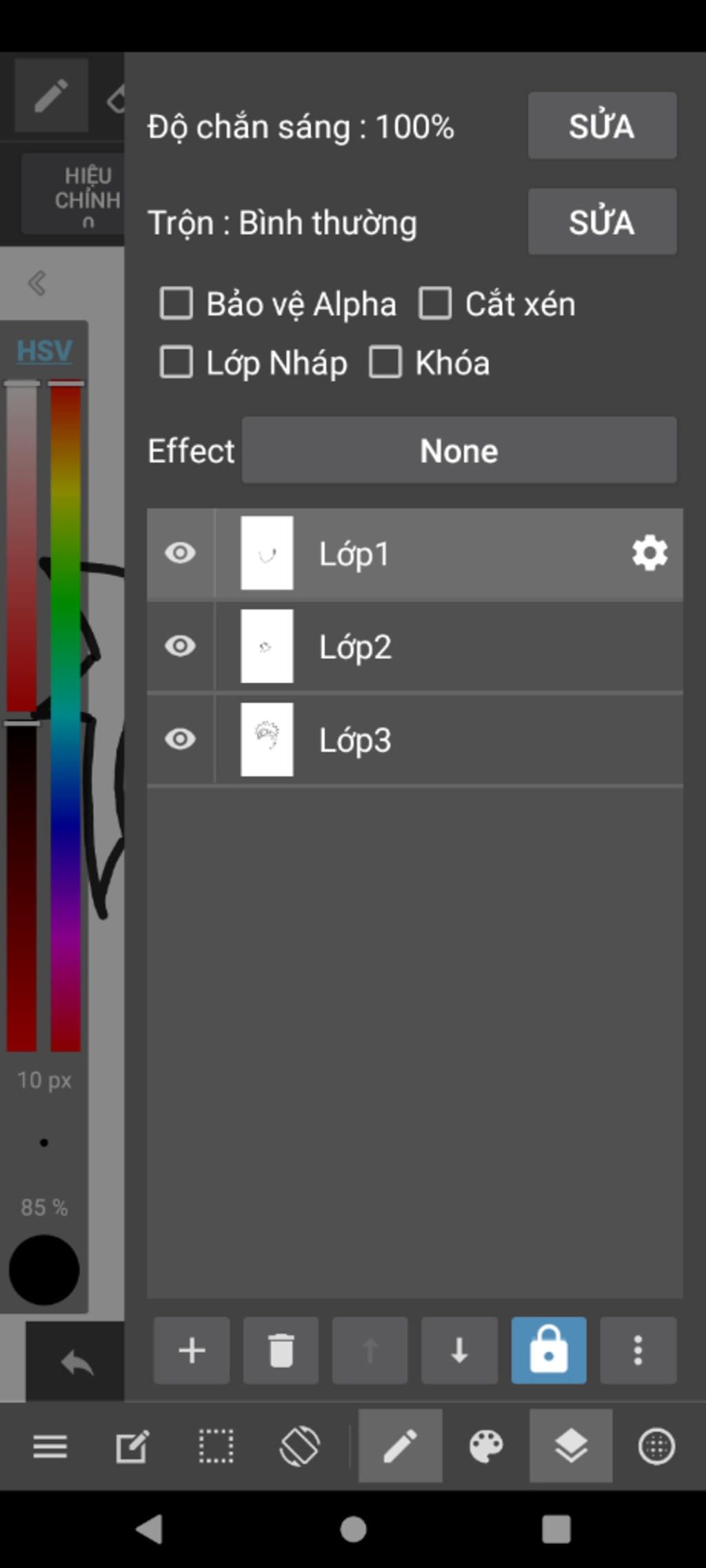Viewport: 706px width, 1568px height.
Task: Hide the Lớp2 layer visibility eye
Action: click(x=180, y=646)
